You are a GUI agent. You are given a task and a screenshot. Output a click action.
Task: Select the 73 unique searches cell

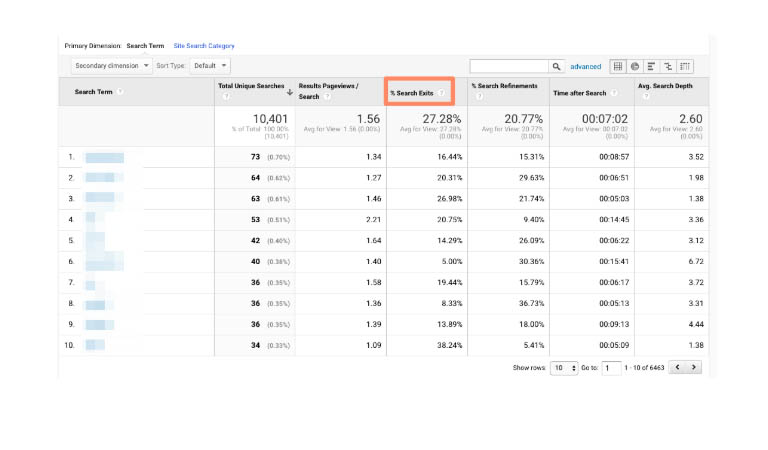pos(255,157)
